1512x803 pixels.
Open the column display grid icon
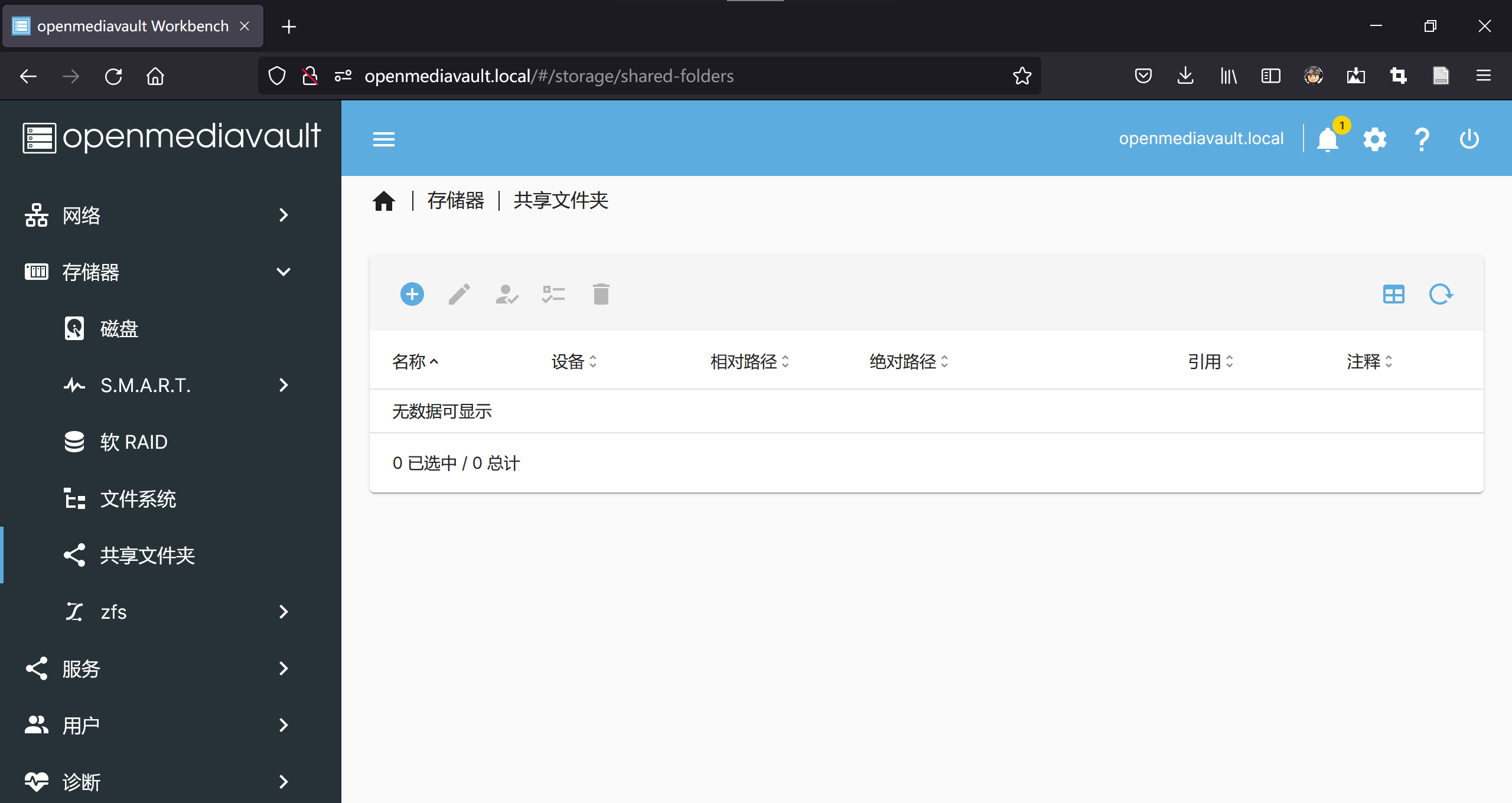coord(1393,294)
